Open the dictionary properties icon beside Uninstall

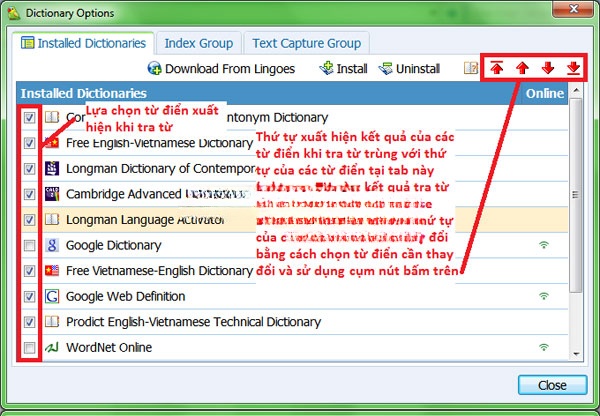[x=471, y=68]
